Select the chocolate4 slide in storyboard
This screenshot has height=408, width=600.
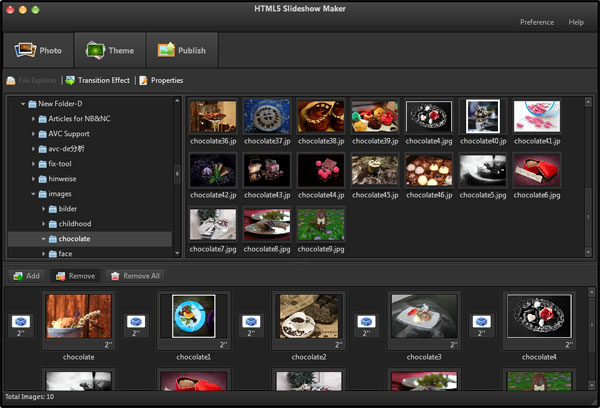(x=539, y=321)
